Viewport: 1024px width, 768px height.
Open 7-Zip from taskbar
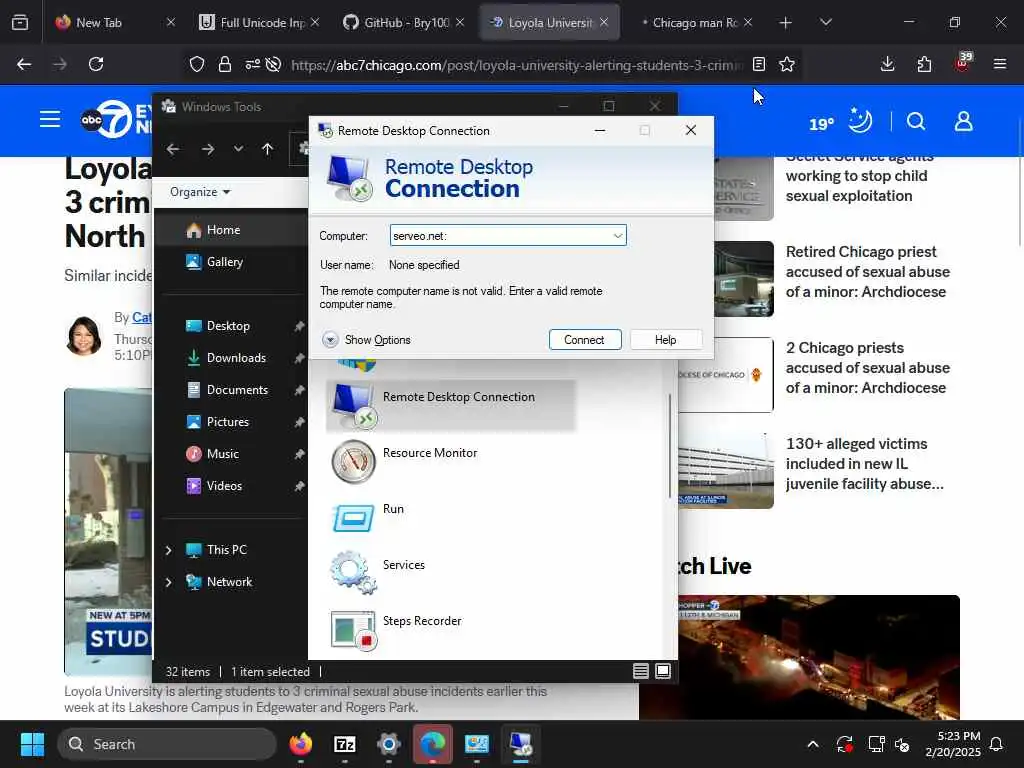pos(345,744)
